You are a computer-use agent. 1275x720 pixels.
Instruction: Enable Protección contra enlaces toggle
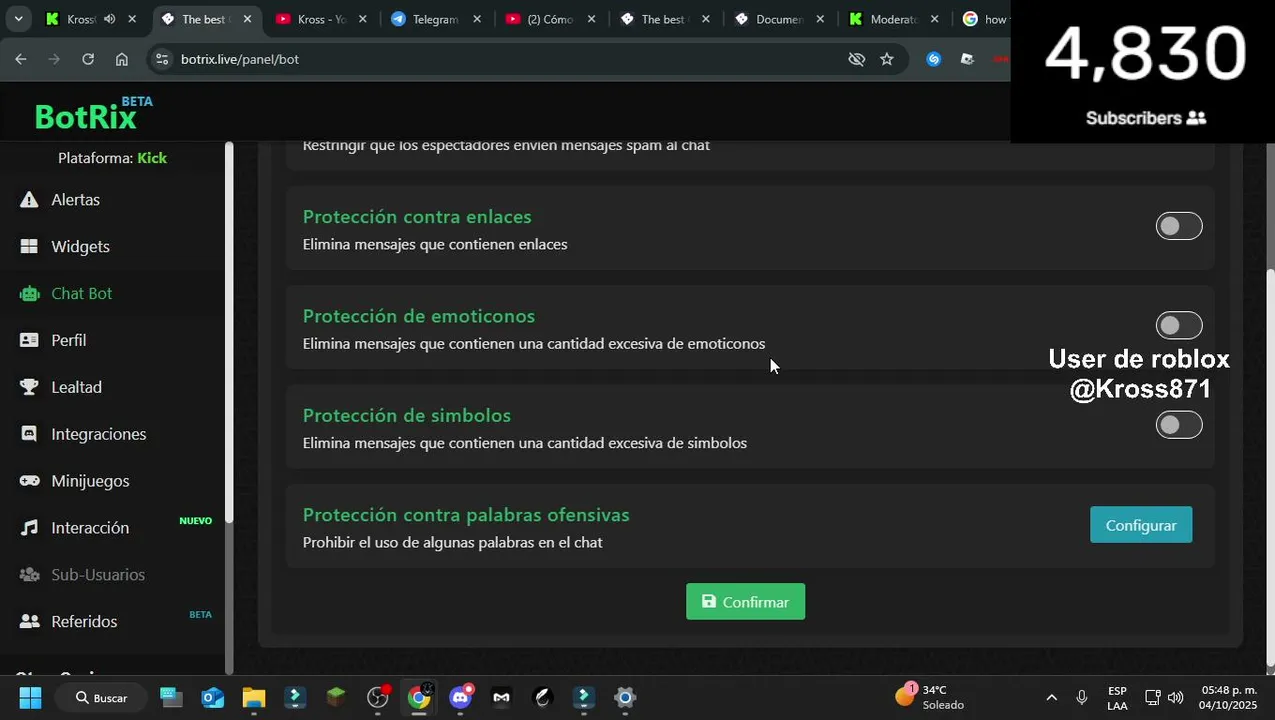(x=1179, y=226)
